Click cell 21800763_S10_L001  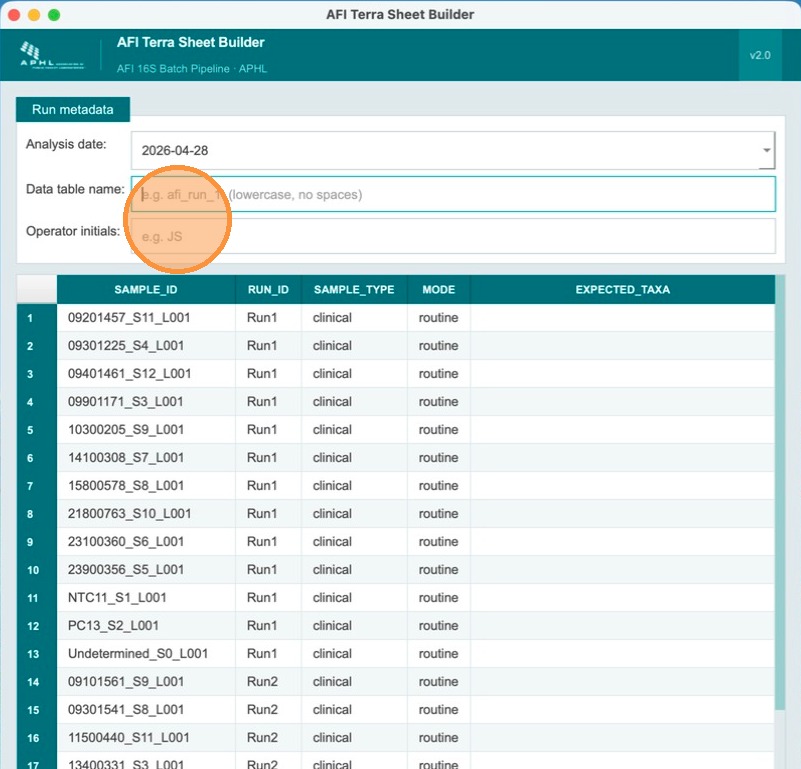click(146, 514)
